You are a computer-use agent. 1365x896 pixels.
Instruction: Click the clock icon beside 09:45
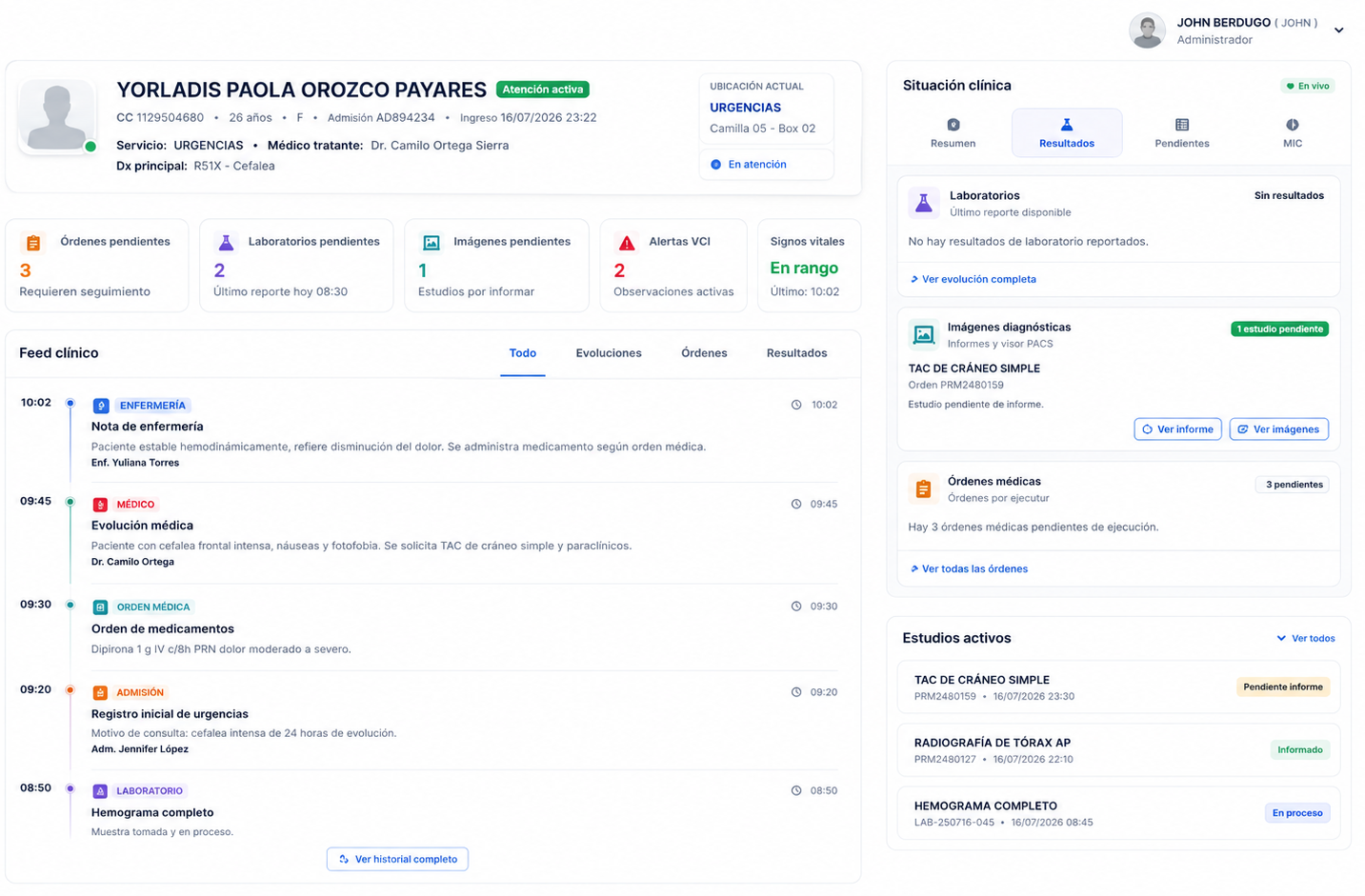(x=796, y=504)
